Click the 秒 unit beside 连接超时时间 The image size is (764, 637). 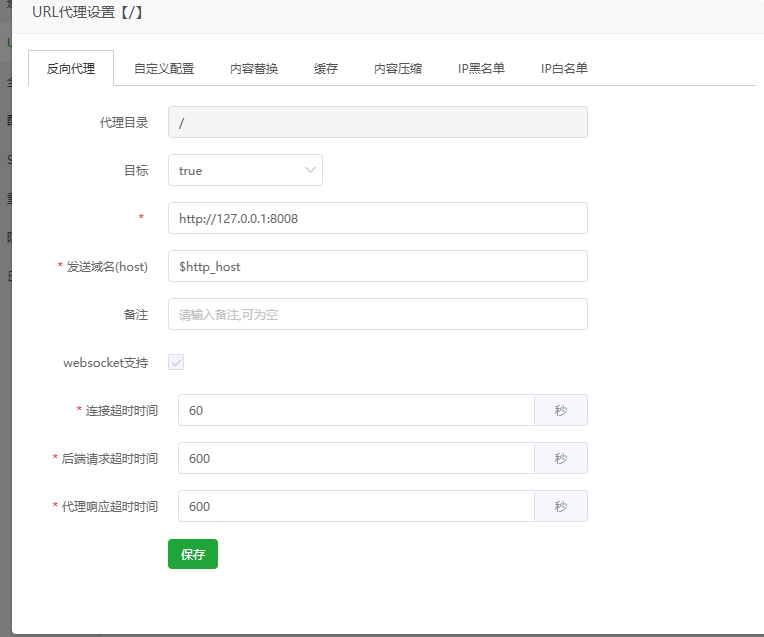(x=561, y=410)
